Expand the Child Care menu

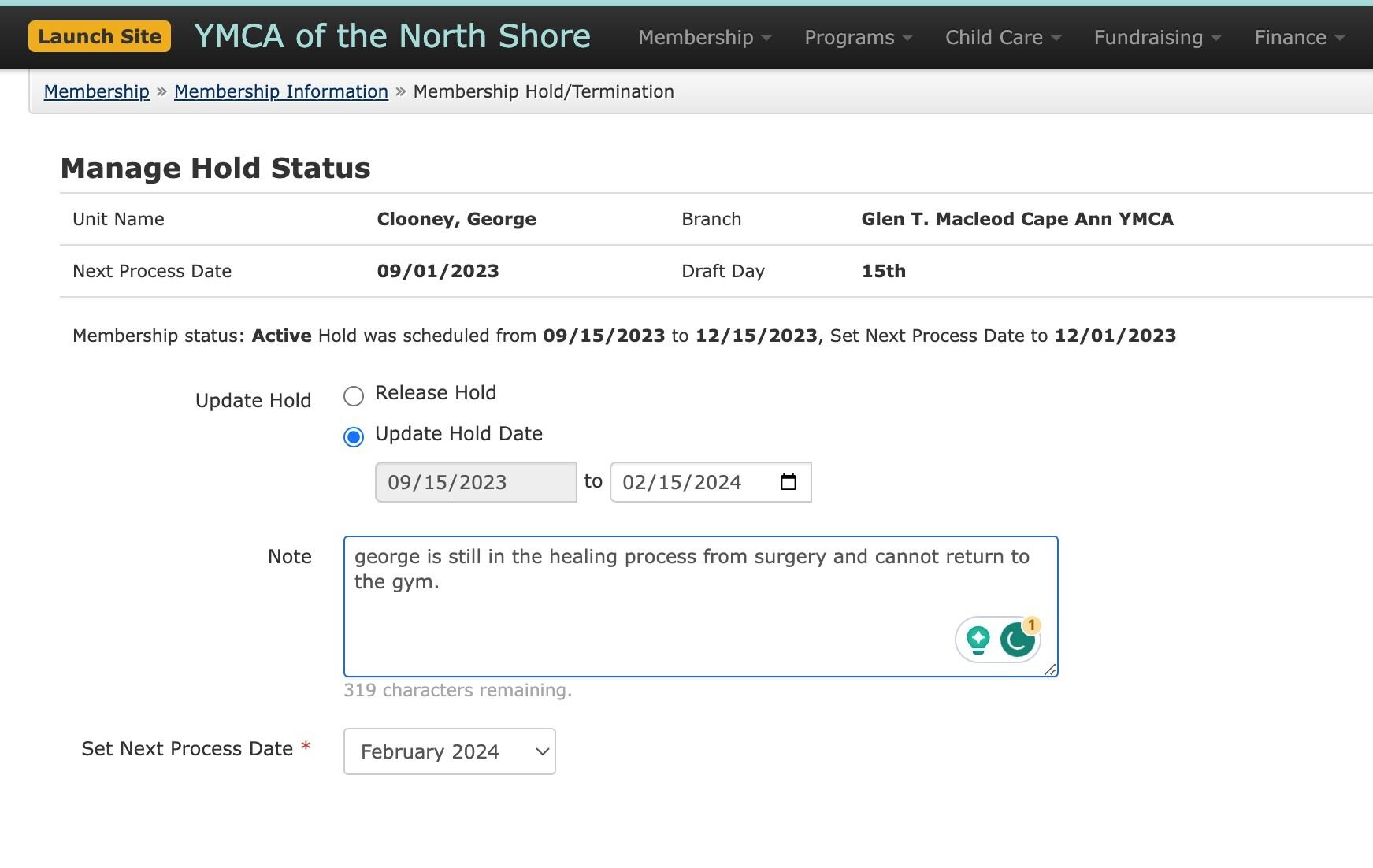(1003, 37)
